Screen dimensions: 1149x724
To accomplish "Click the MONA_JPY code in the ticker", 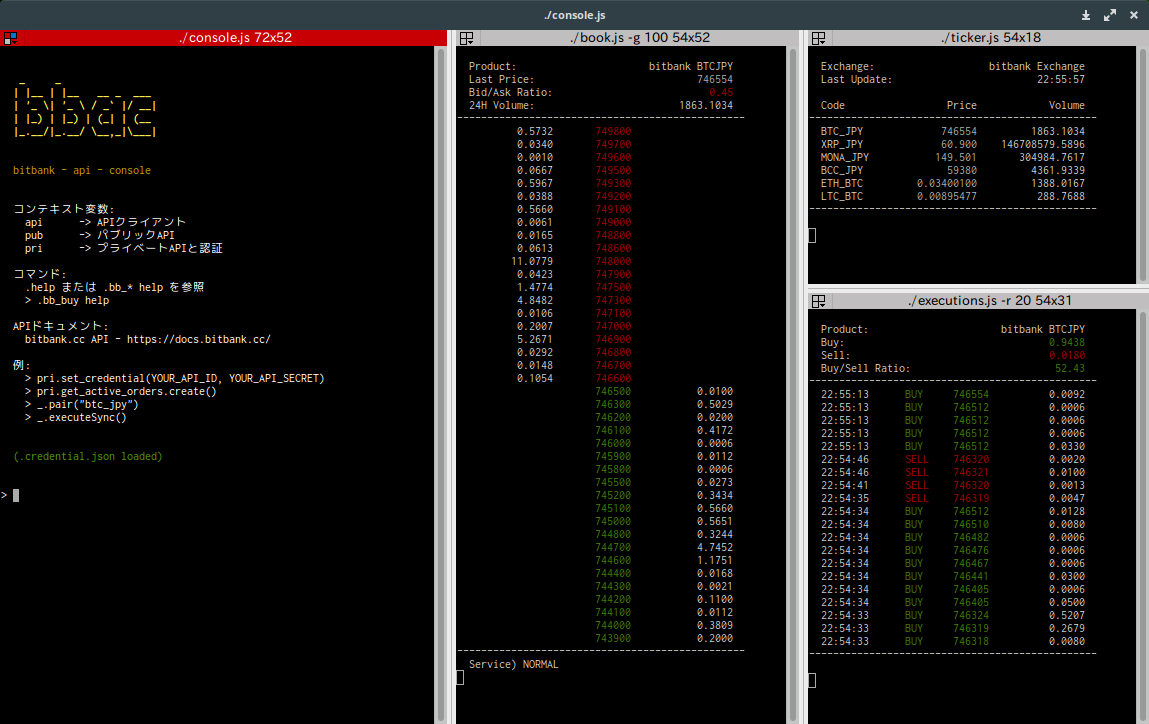I will point(844,158).
